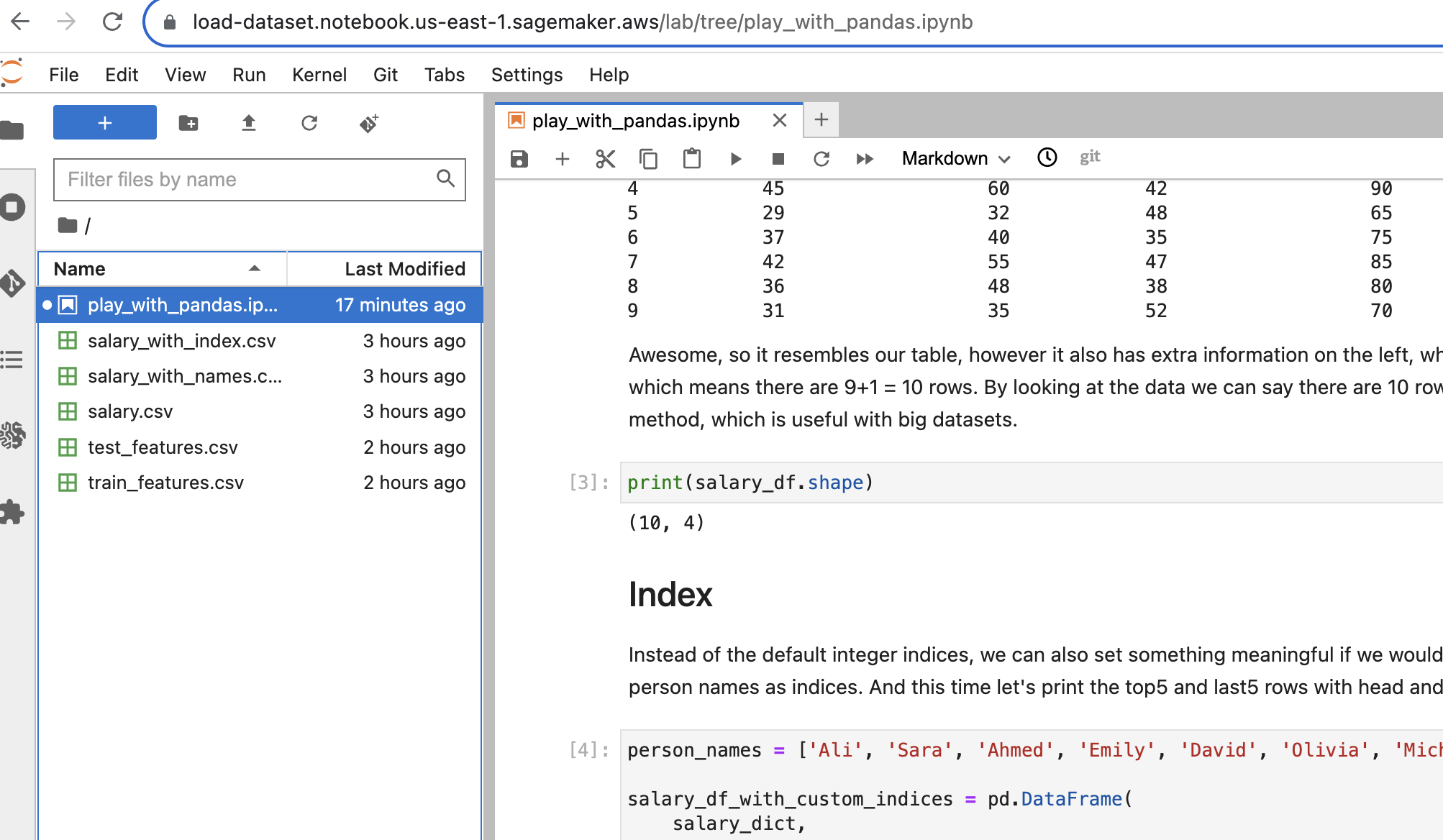Open the Settings menu

[527, 75]
